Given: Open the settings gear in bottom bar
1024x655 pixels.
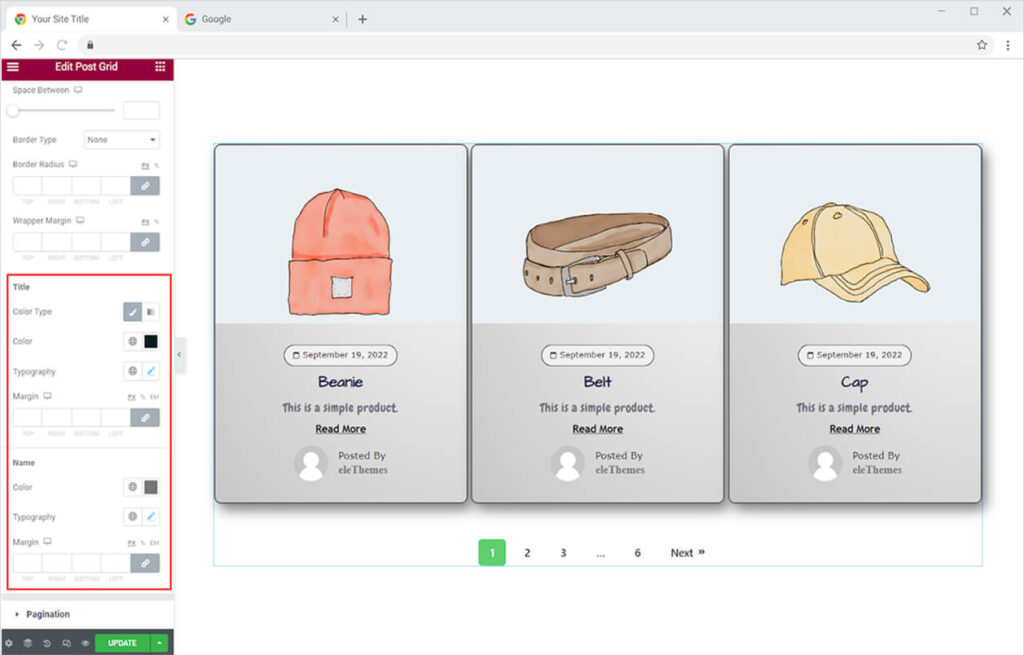Looking at the screenshot, I should click(9, 643).
